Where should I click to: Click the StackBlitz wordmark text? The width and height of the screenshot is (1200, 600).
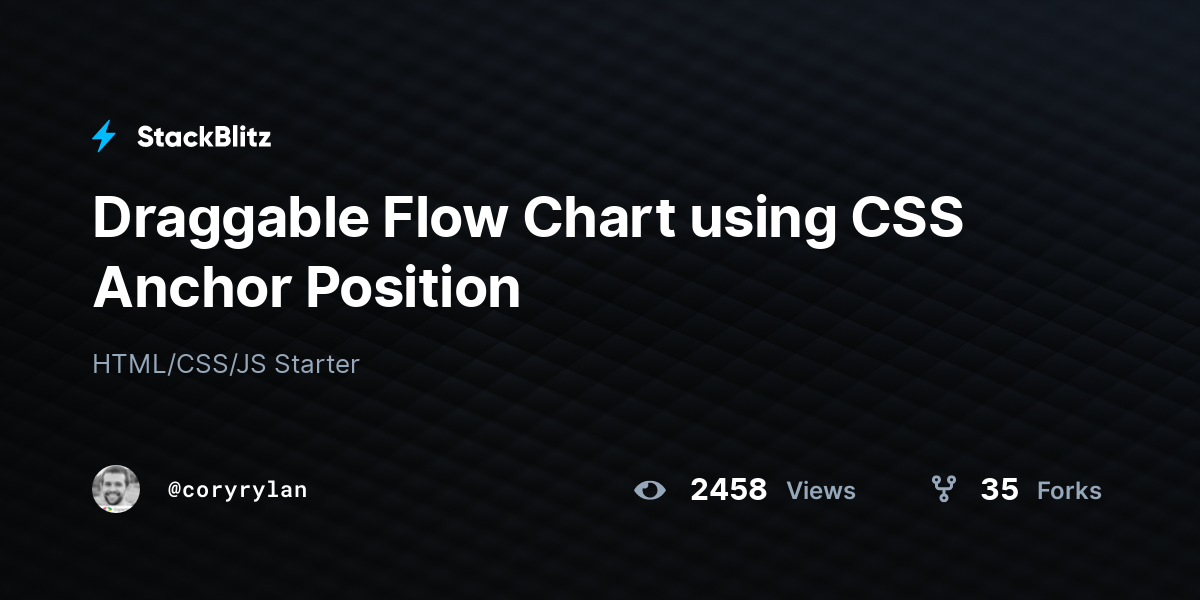click(204, 137)
